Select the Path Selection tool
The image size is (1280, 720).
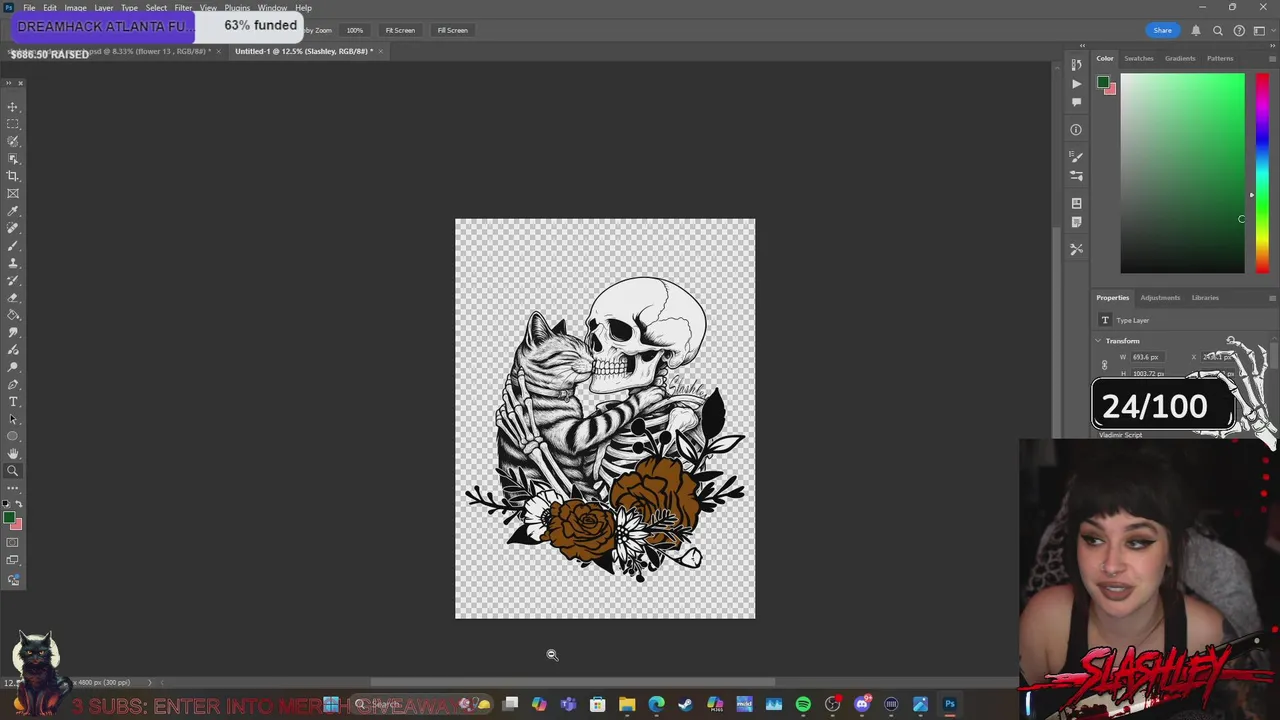(x=13, y=419)
